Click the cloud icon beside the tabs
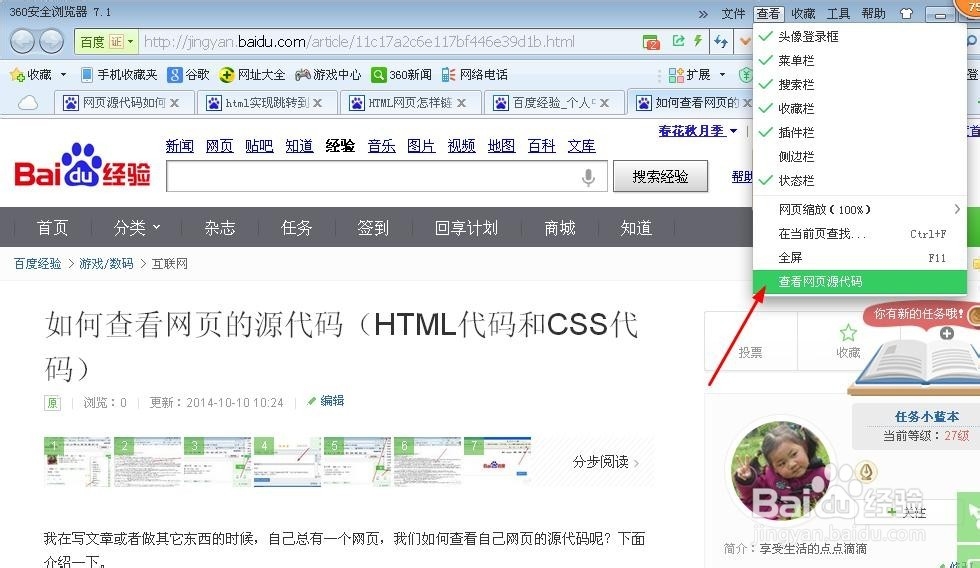This screenshot has height=568, width=980. (x=28, y=102)
